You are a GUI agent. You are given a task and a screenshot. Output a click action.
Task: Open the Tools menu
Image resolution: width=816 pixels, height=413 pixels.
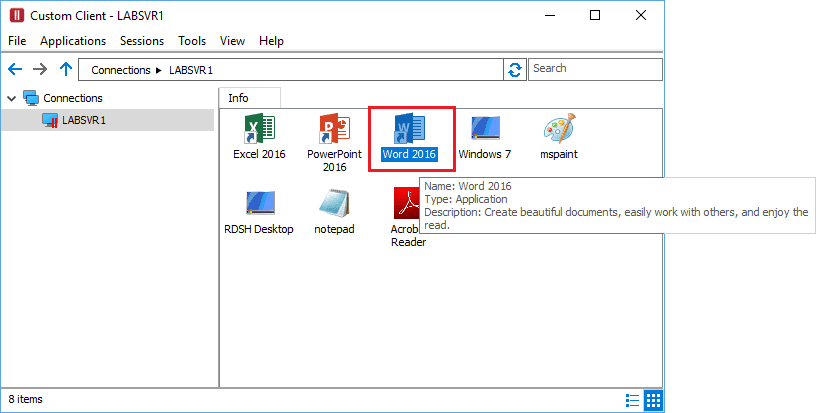[192, 41]
